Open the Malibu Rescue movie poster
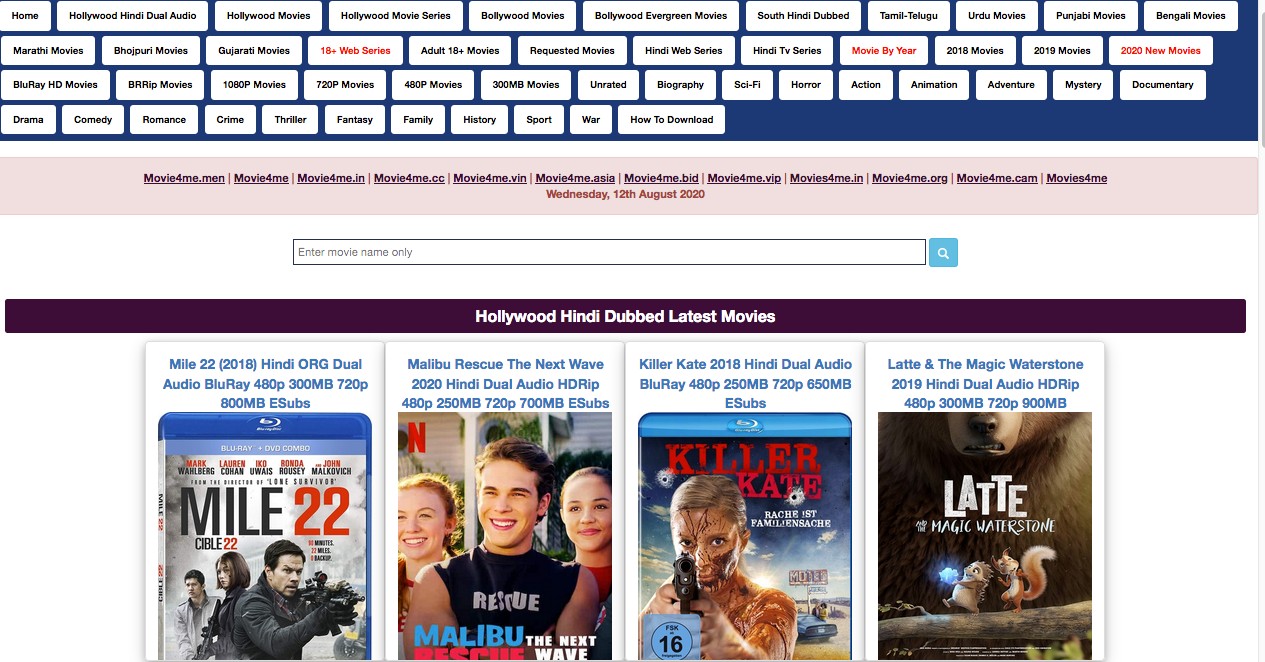The height and width of the screenshot is (662, 1265). coord(504,536)
